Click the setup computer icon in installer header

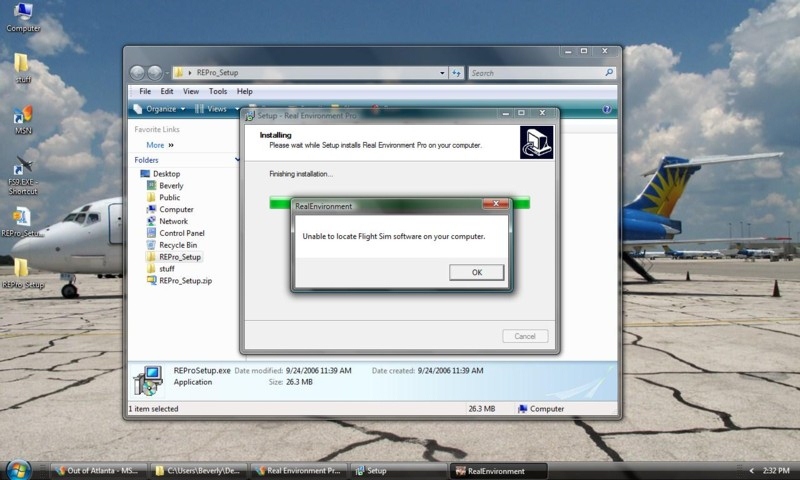click(x=536, y=142)
